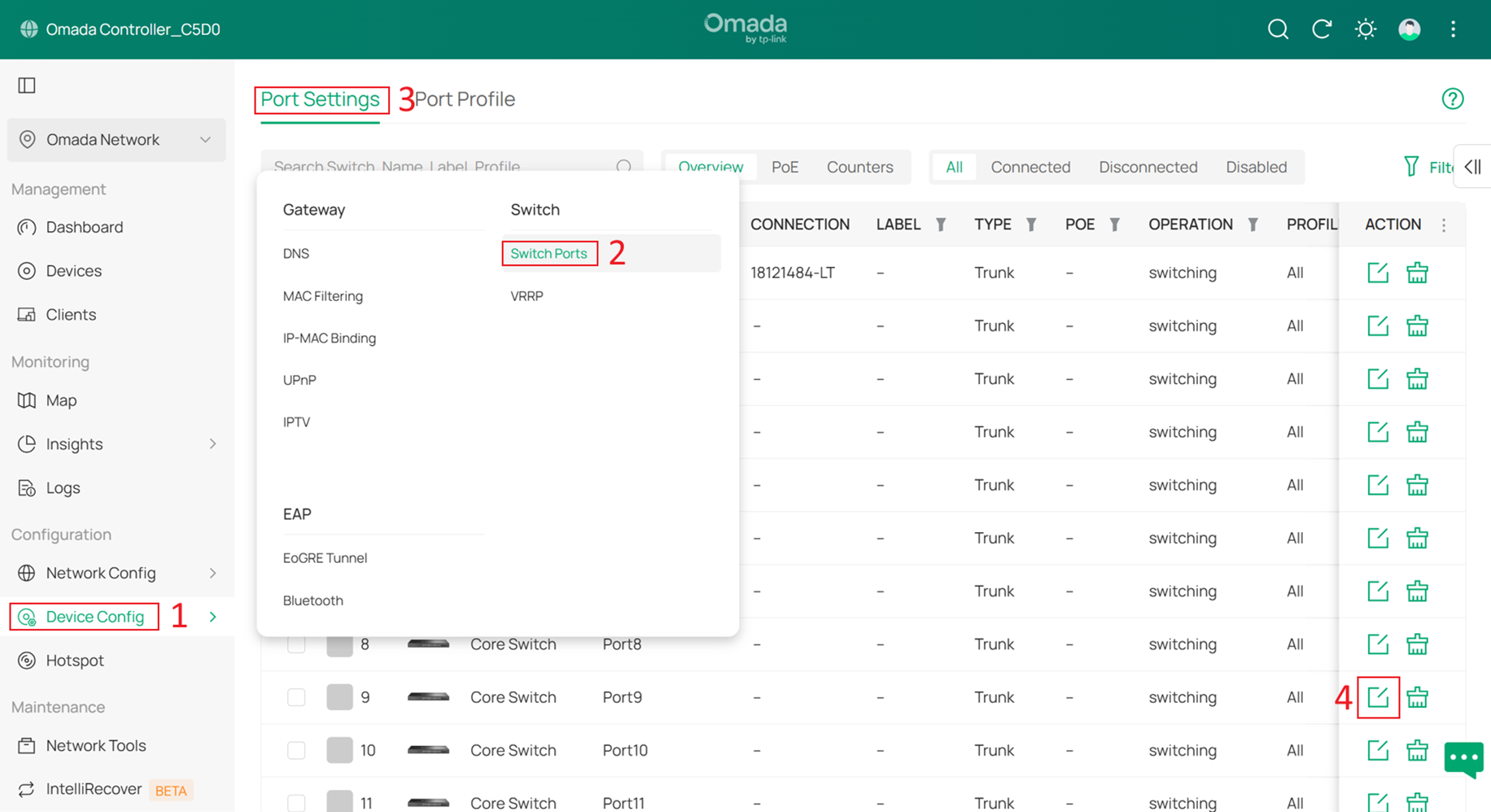The height and width of the screenshot is (812, 1491).
Task: Select Switch Ports in the menu
Action: click(x=549, y=254)
